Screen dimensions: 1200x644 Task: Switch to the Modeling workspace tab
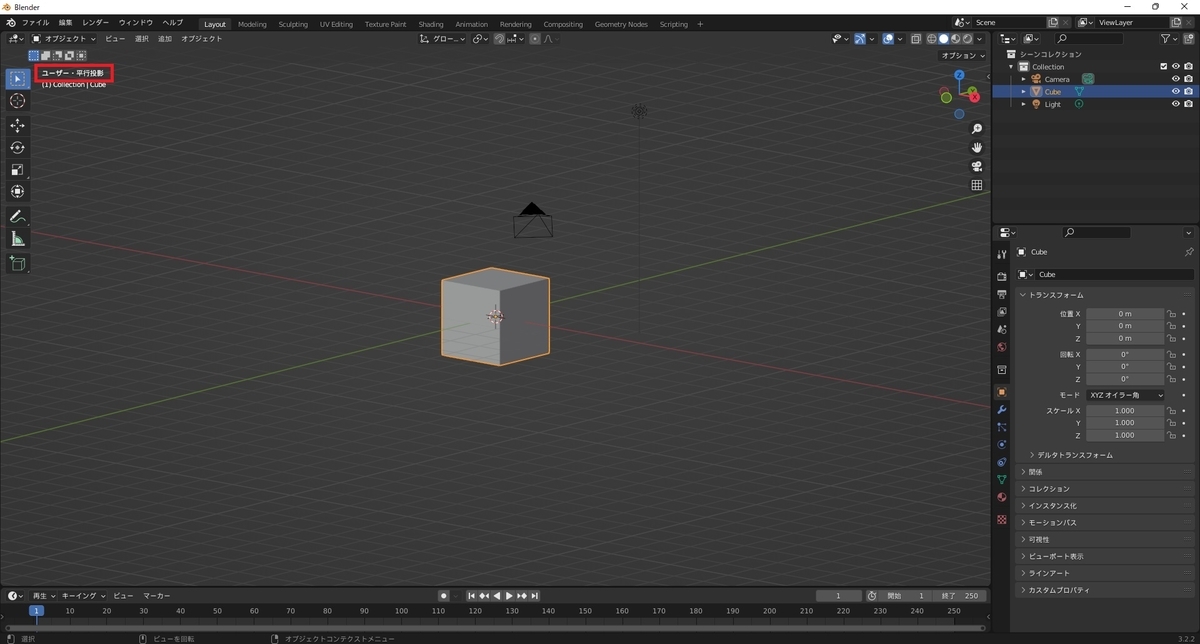pyautogui.click(x=252, y=24)
